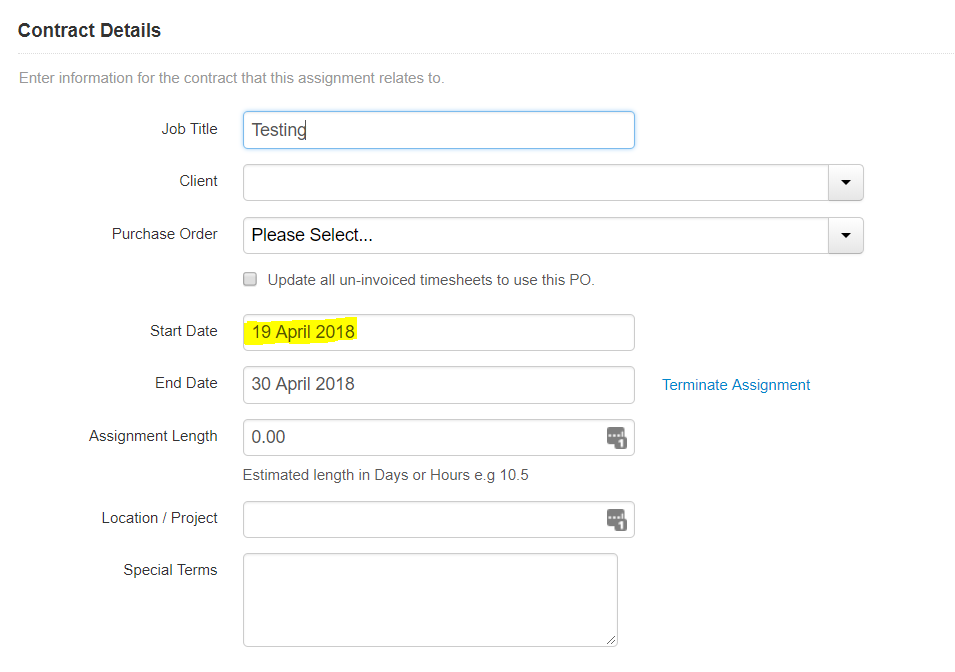The width and height of the screenshot is (955, 672).
Task: Click into the Client combo box field
Action: pyautogui.click(x=536, y=182)
